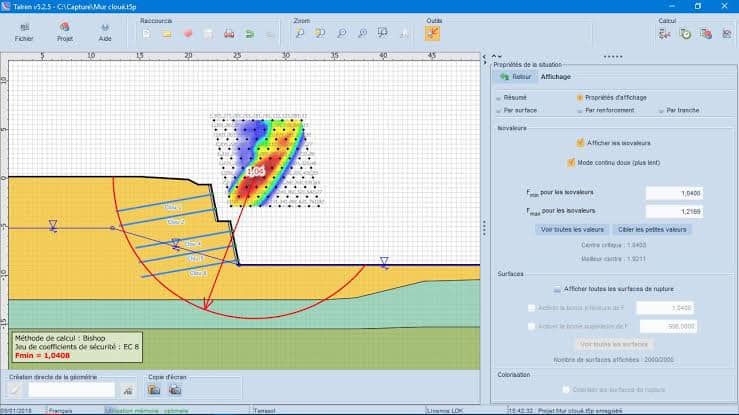Click the geometry creation text input
The width and height of the screenshot is (739, 415).
click(71, 390)
